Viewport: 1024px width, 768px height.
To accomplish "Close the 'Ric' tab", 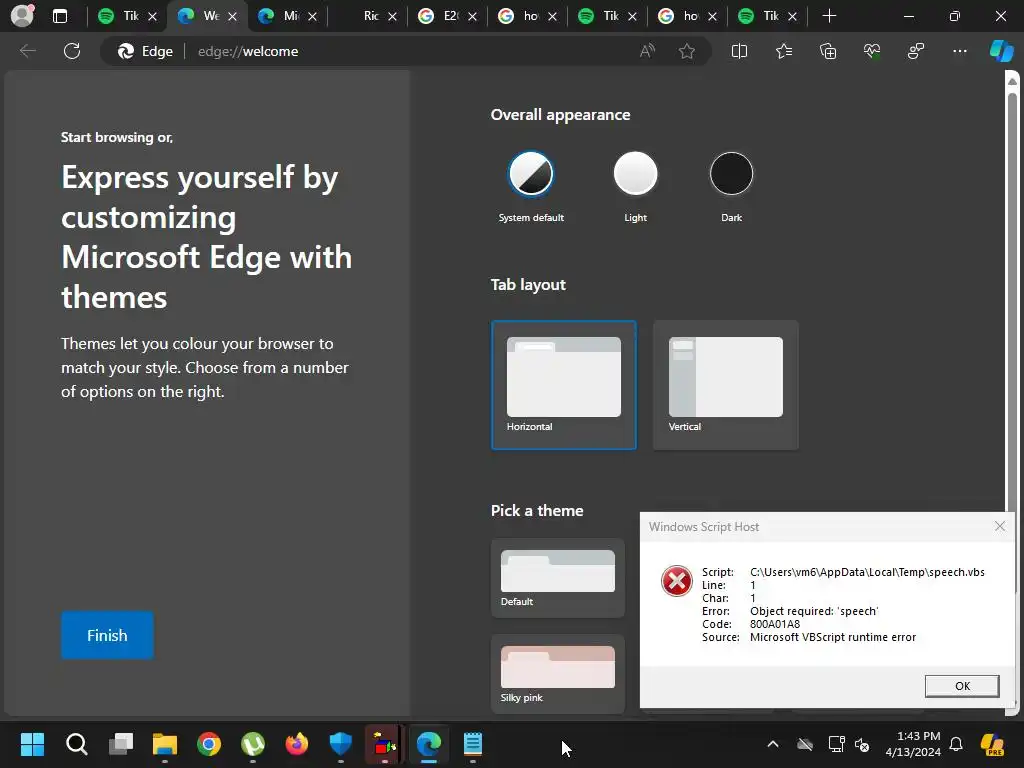I will point(392,16).
